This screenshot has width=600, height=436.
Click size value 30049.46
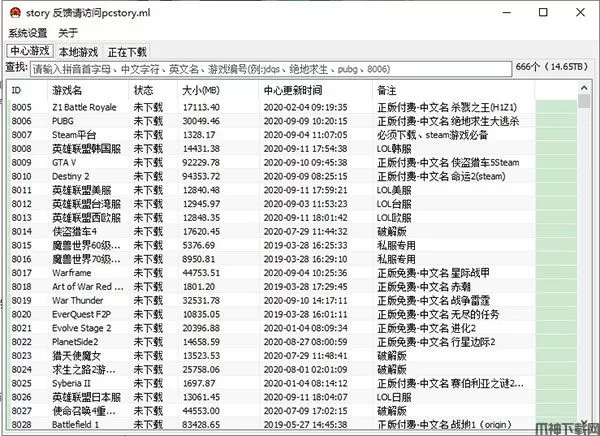point(201,121)
